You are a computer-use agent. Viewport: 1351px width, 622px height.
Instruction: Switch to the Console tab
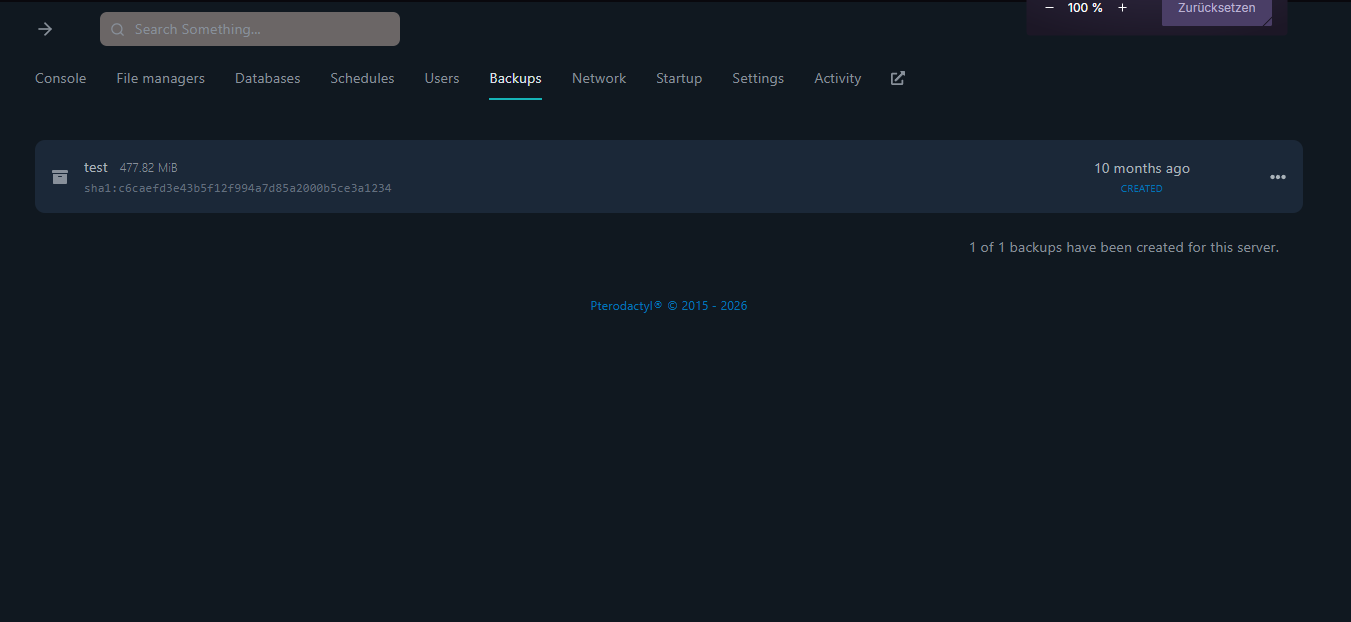pyautogui.click(x=61, y=78)
